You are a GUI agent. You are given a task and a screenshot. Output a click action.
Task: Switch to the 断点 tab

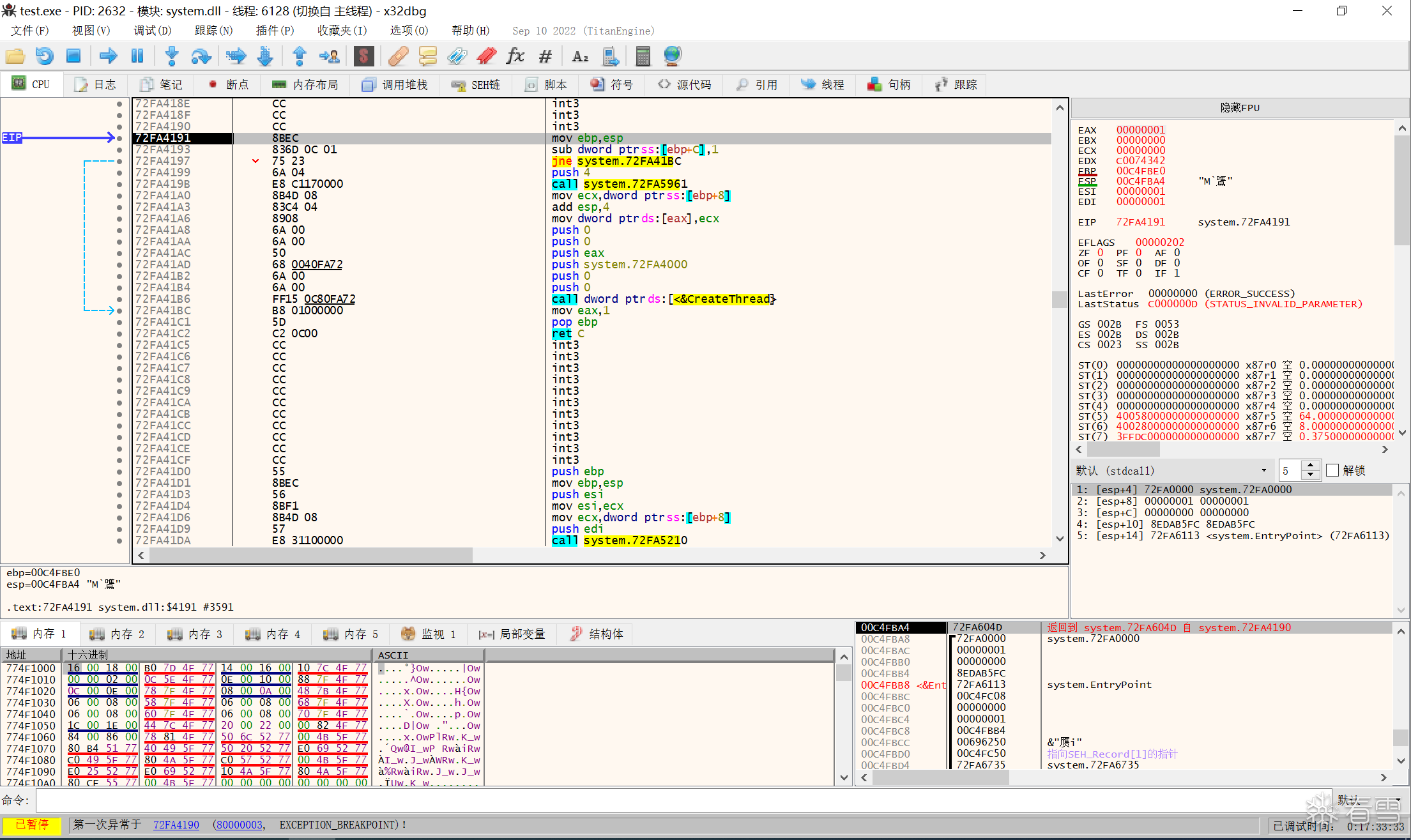pos(229,84)
